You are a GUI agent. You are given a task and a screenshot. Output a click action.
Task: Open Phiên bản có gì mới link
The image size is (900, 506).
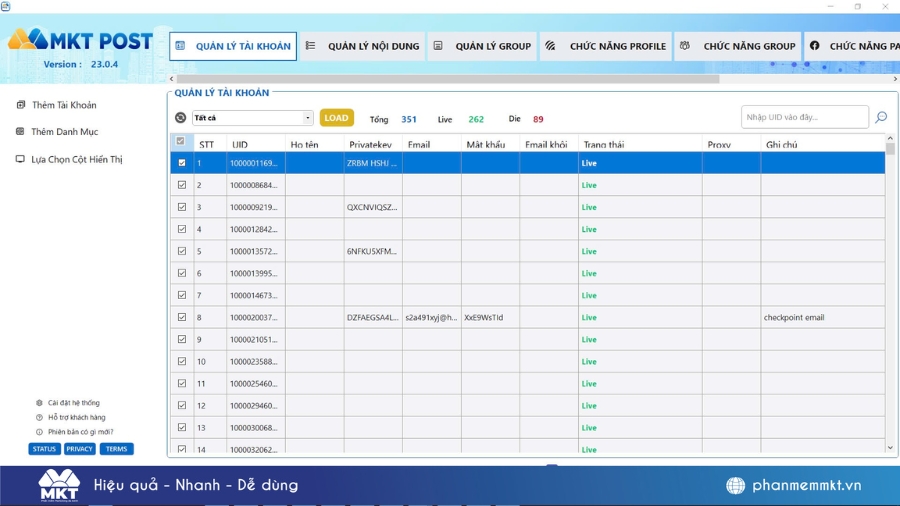[80, 432]
